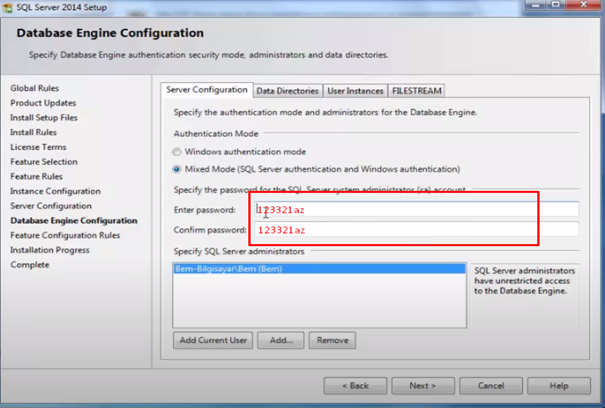605x408 pixels.
Task: Click the Enter password field
Action: click(x=417, y=210)
